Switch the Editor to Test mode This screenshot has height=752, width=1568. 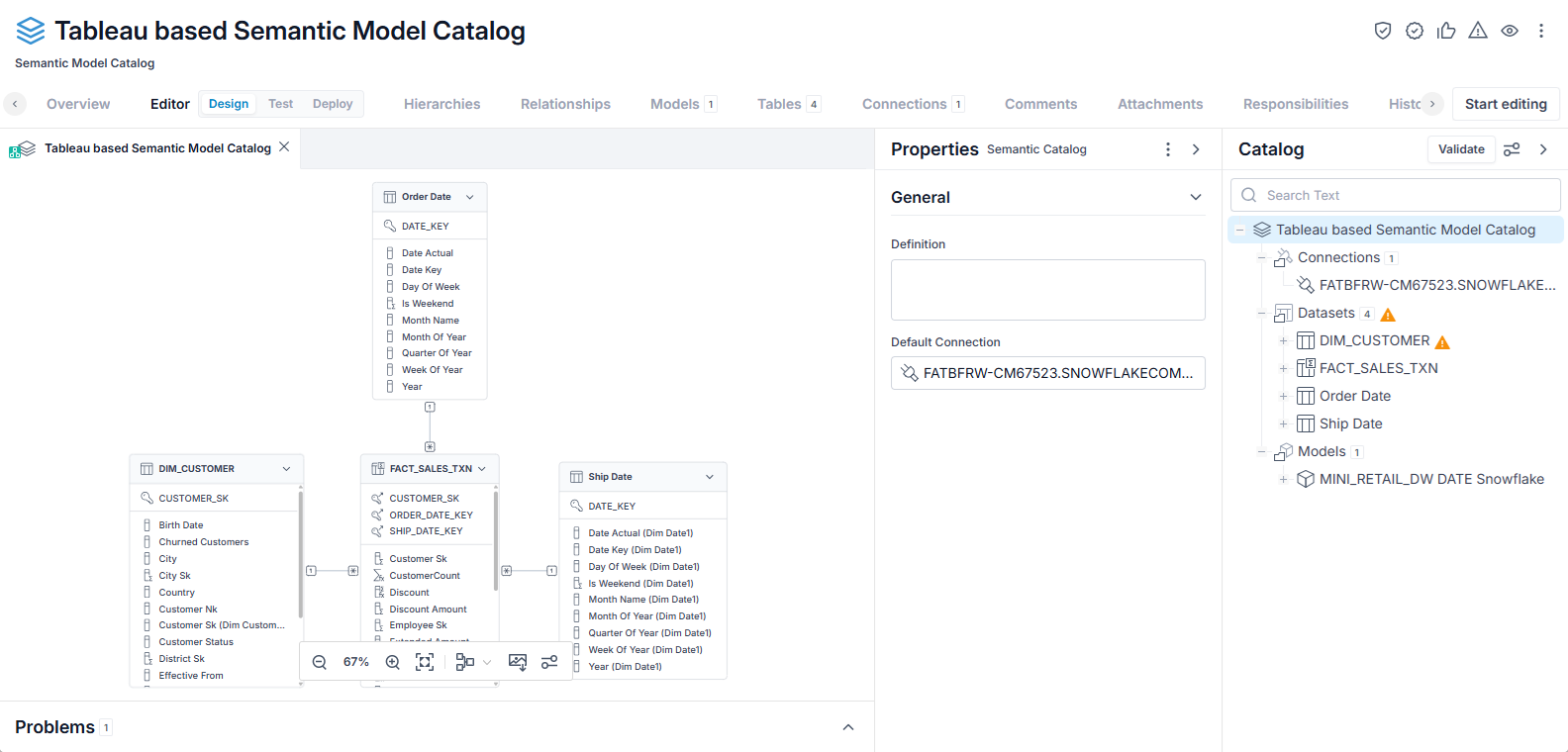click(x=281, y=104)
